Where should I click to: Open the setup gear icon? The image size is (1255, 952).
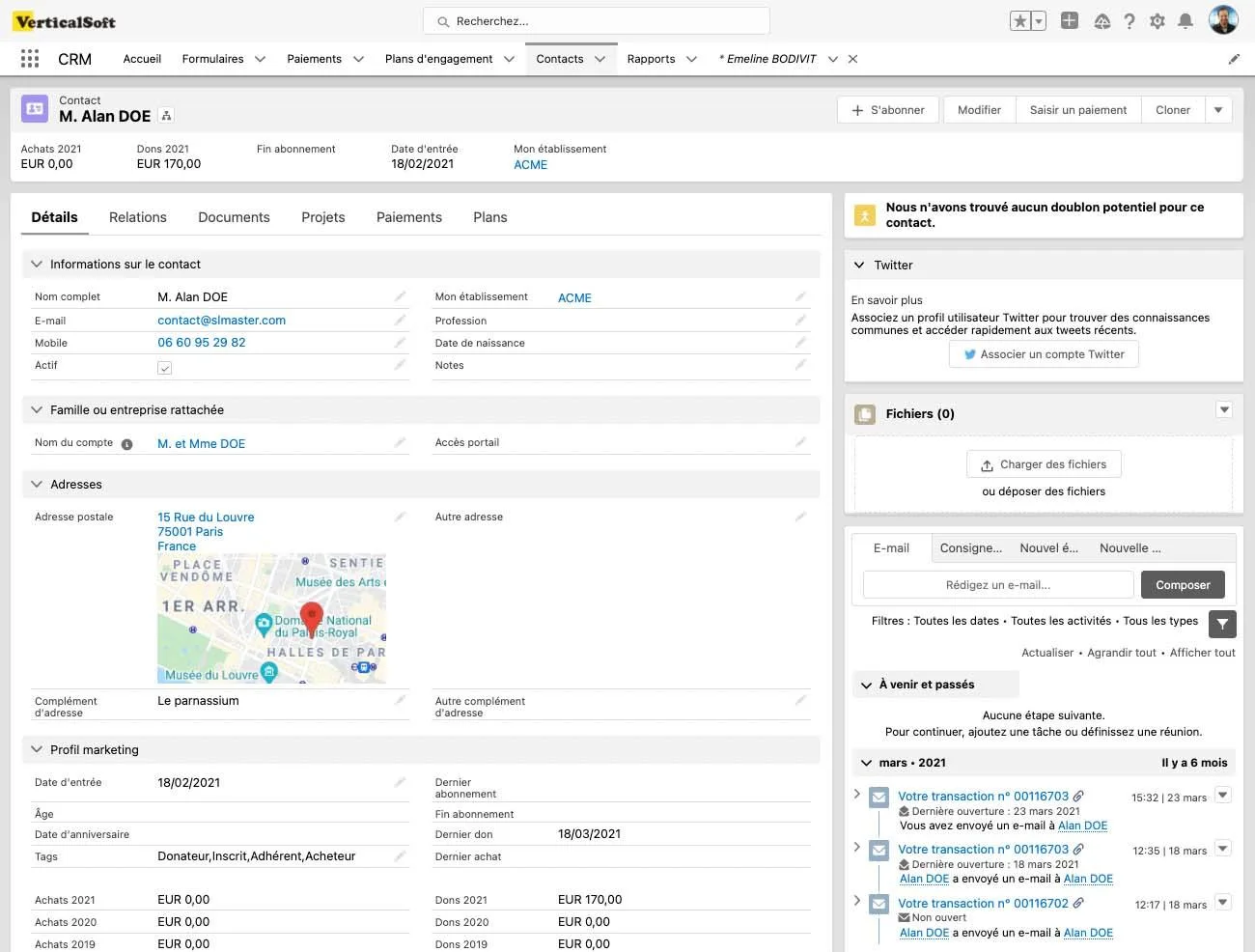click(x=1157, y=21)
